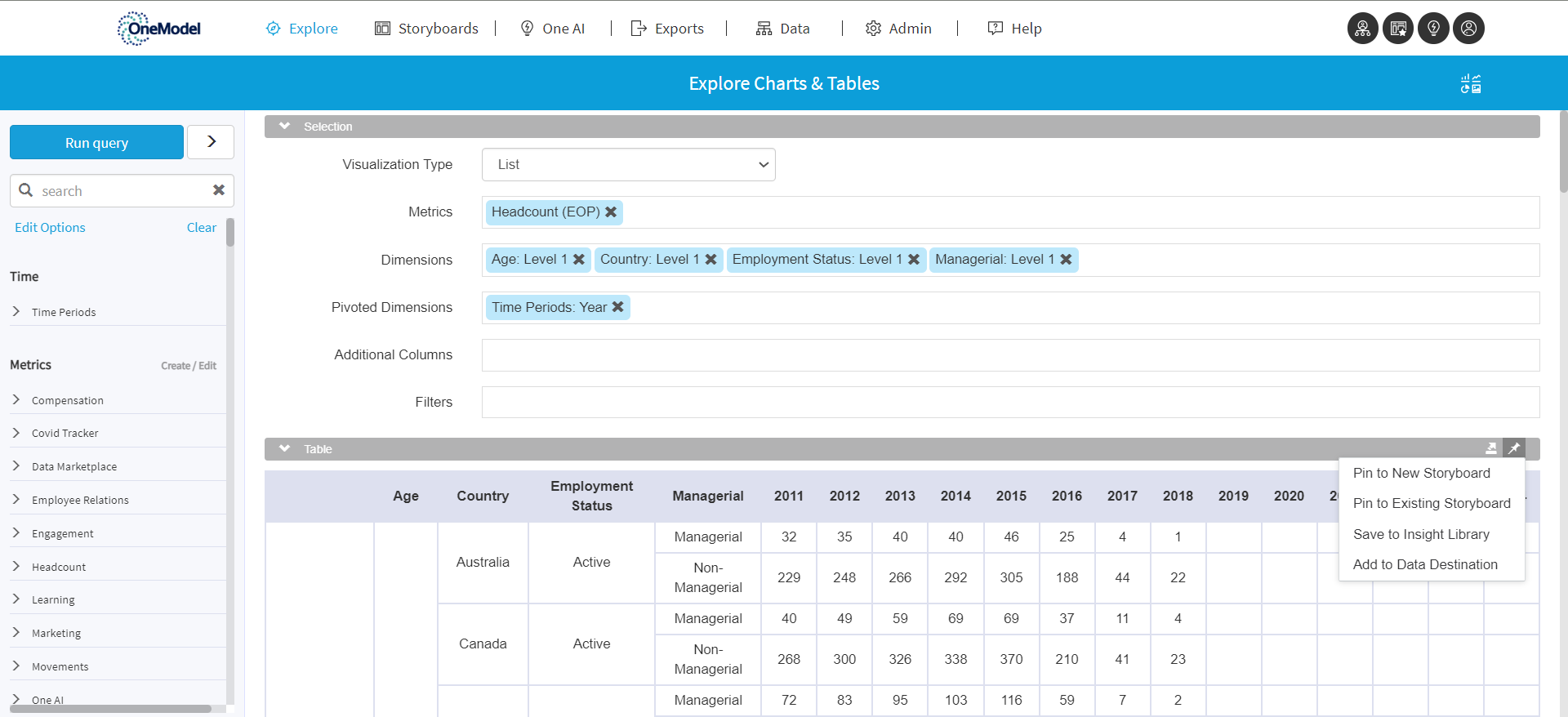Click into the Filters input field

1010,403
